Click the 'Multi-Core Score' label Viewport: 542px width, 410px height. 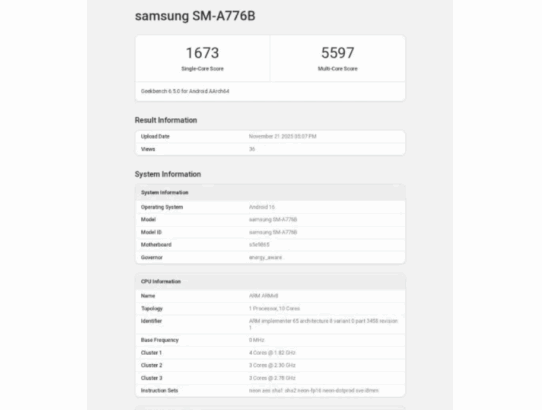pos(338,69)
